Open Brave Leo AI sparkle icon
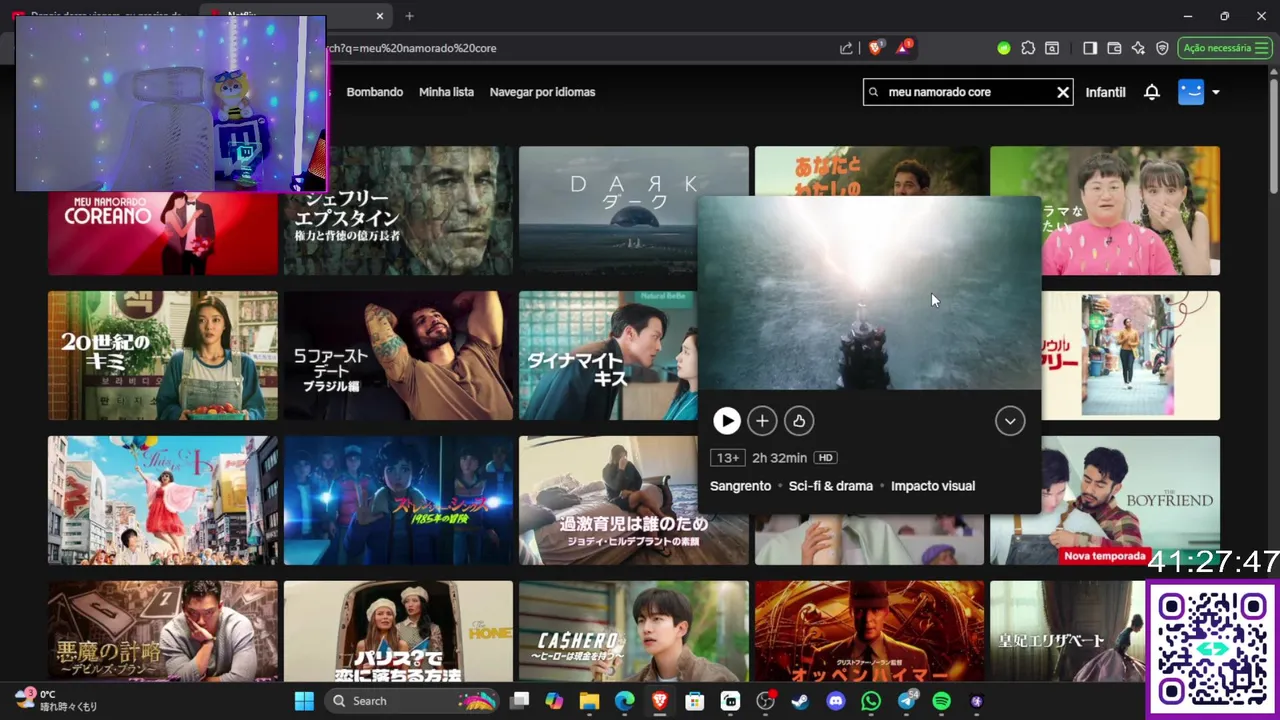This screenshot has height=720, width=1280. click(1138, 48)
